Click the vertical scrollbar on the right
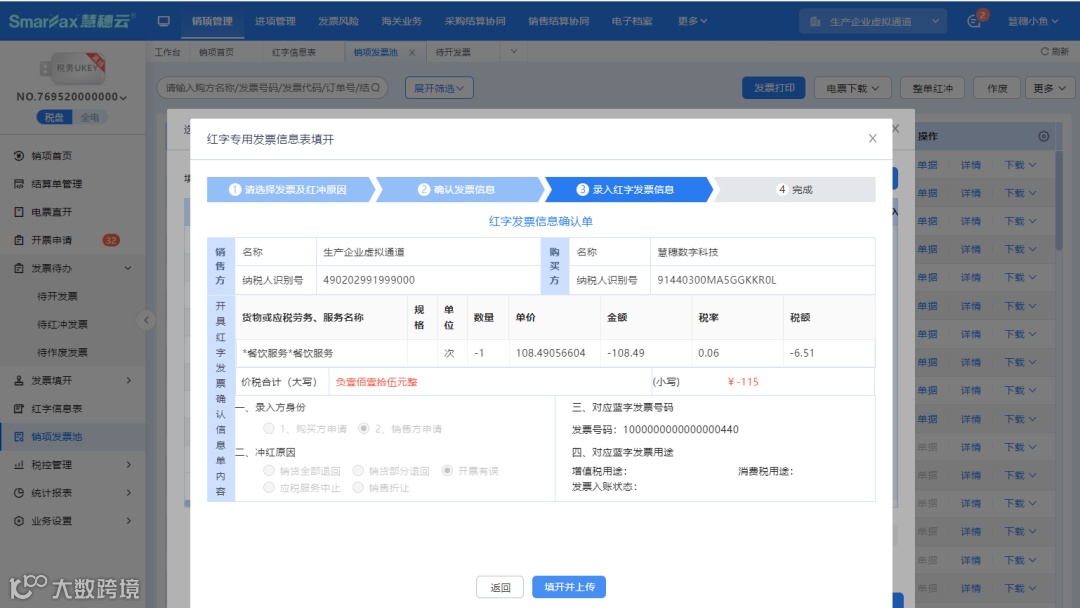The height and width of the screenshot is (608, 1080). coord(1059,200)
